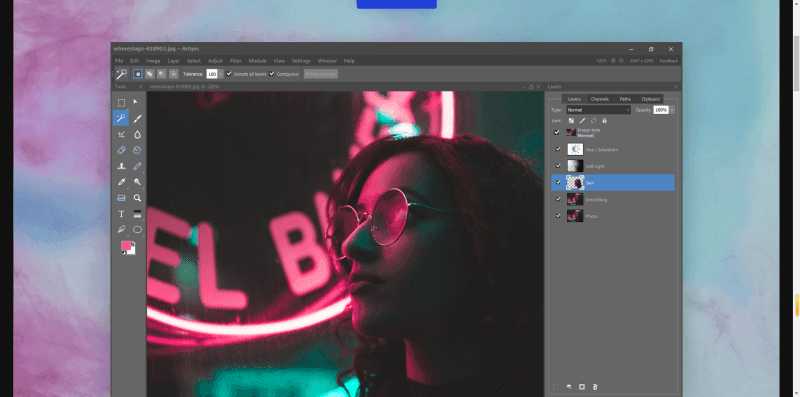Click the pink foreground color swatch
Viewport: 800px width, 397px height.
[x=126, y=245]
